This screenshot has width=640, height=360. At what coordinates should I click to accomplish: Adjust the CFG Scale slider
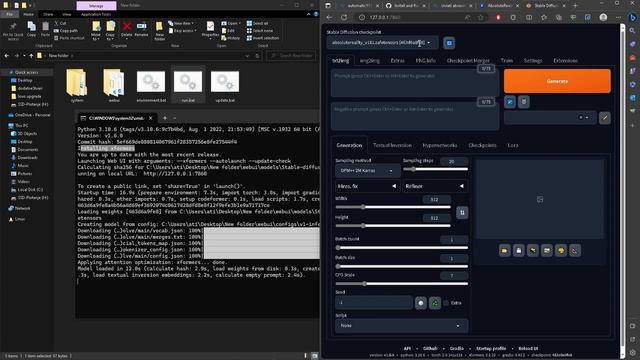point(401,284)
